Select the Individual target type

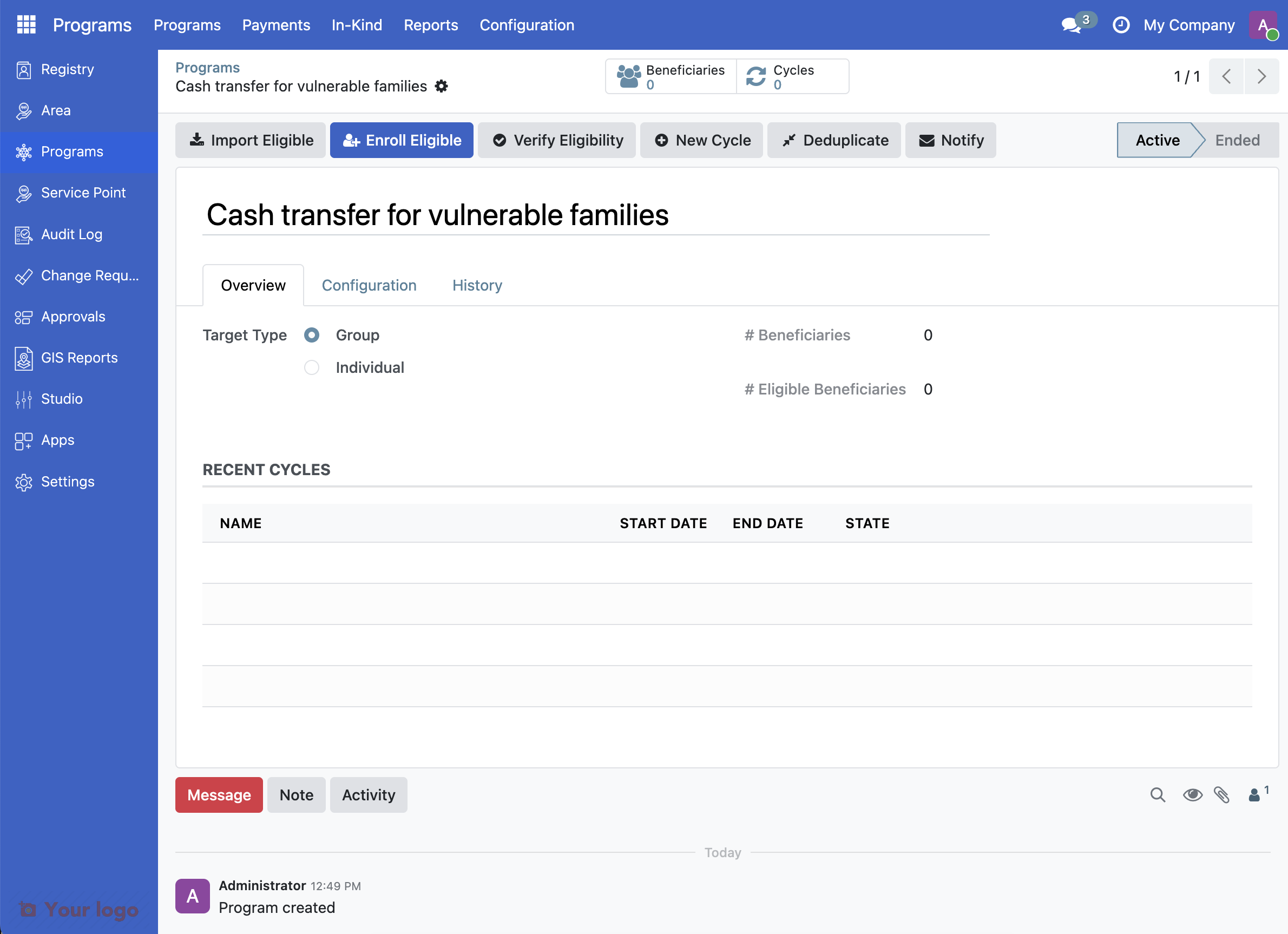click(311, 367)
